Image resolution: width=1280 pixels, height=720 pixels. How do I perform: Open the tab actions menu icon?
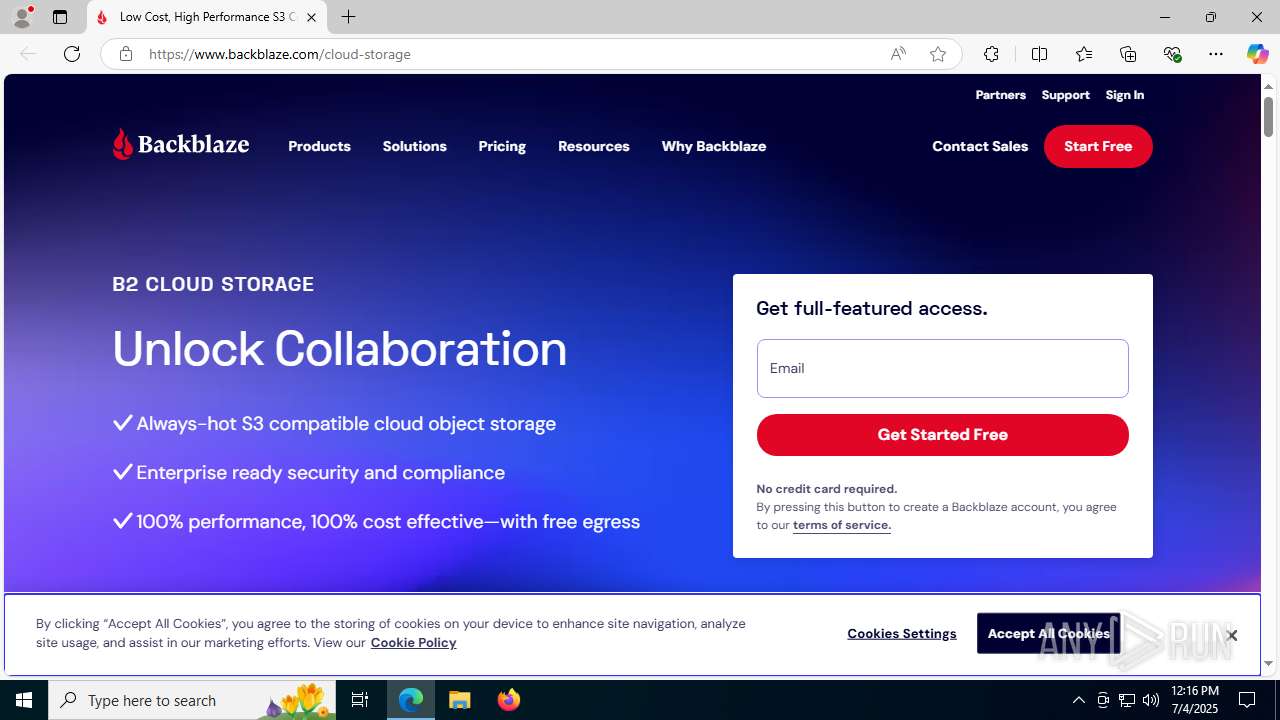click(60, 17)
